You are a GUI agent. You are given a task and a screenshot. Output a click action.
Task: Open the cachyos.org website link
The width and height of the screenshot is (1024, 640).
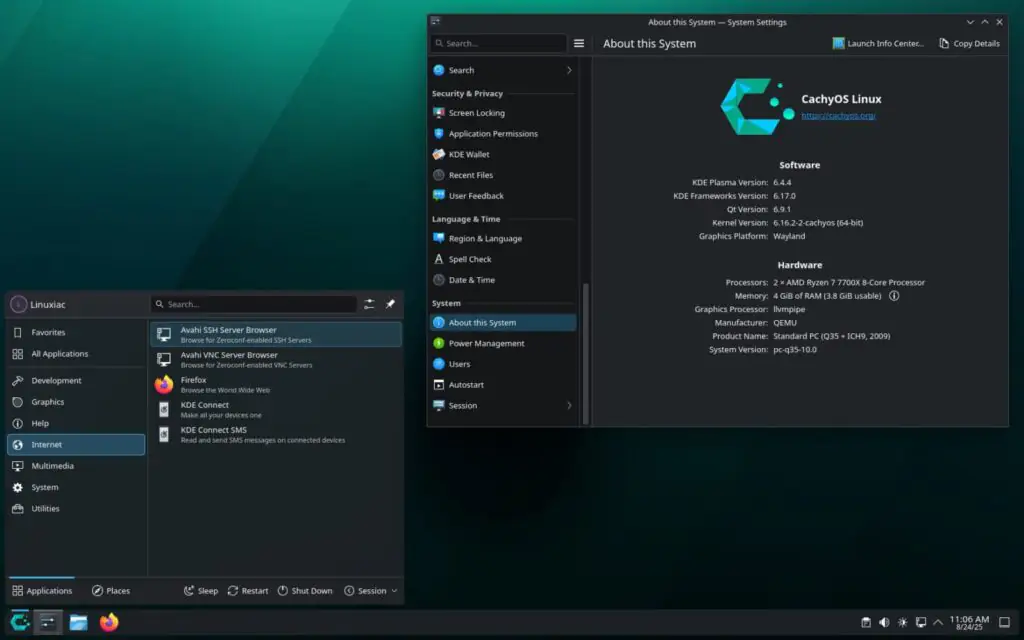838,116
